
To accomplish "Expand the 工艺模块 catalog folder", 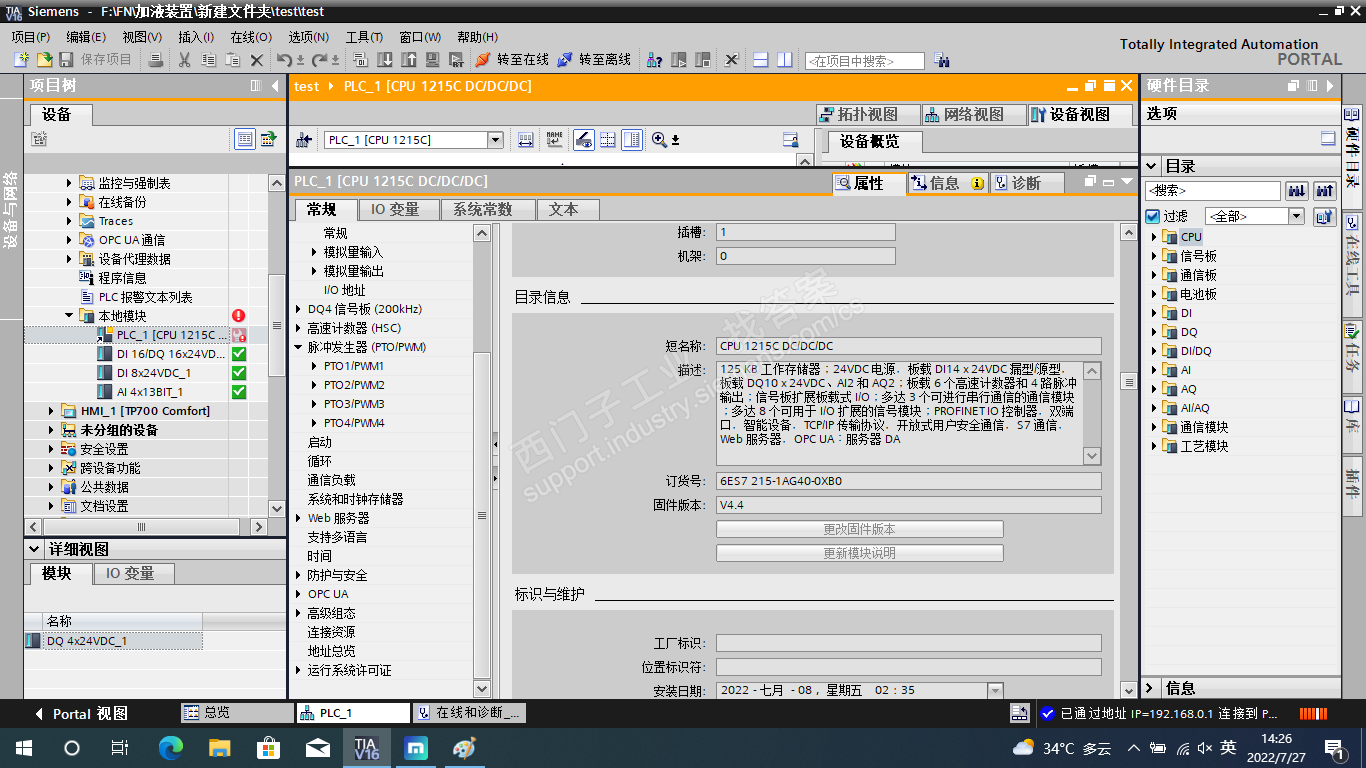I will click(1153, 446).
